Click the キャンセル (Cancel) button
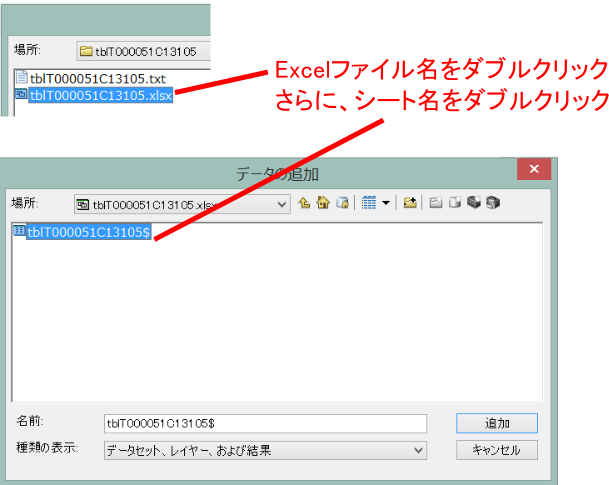Viewport: 609px width, 485px height. click(497, 450)
